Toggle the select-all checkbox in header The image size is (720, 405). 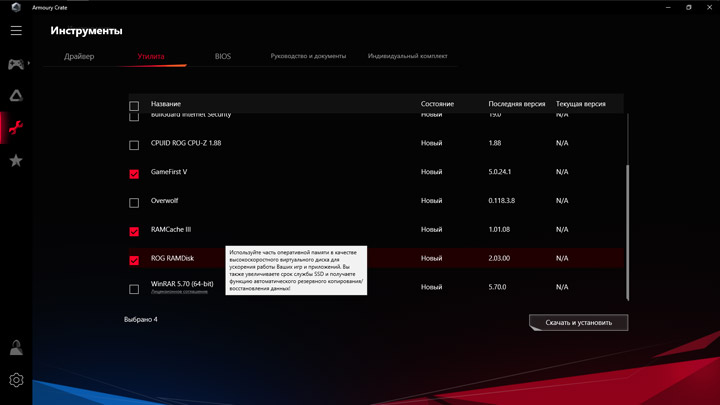134,106
